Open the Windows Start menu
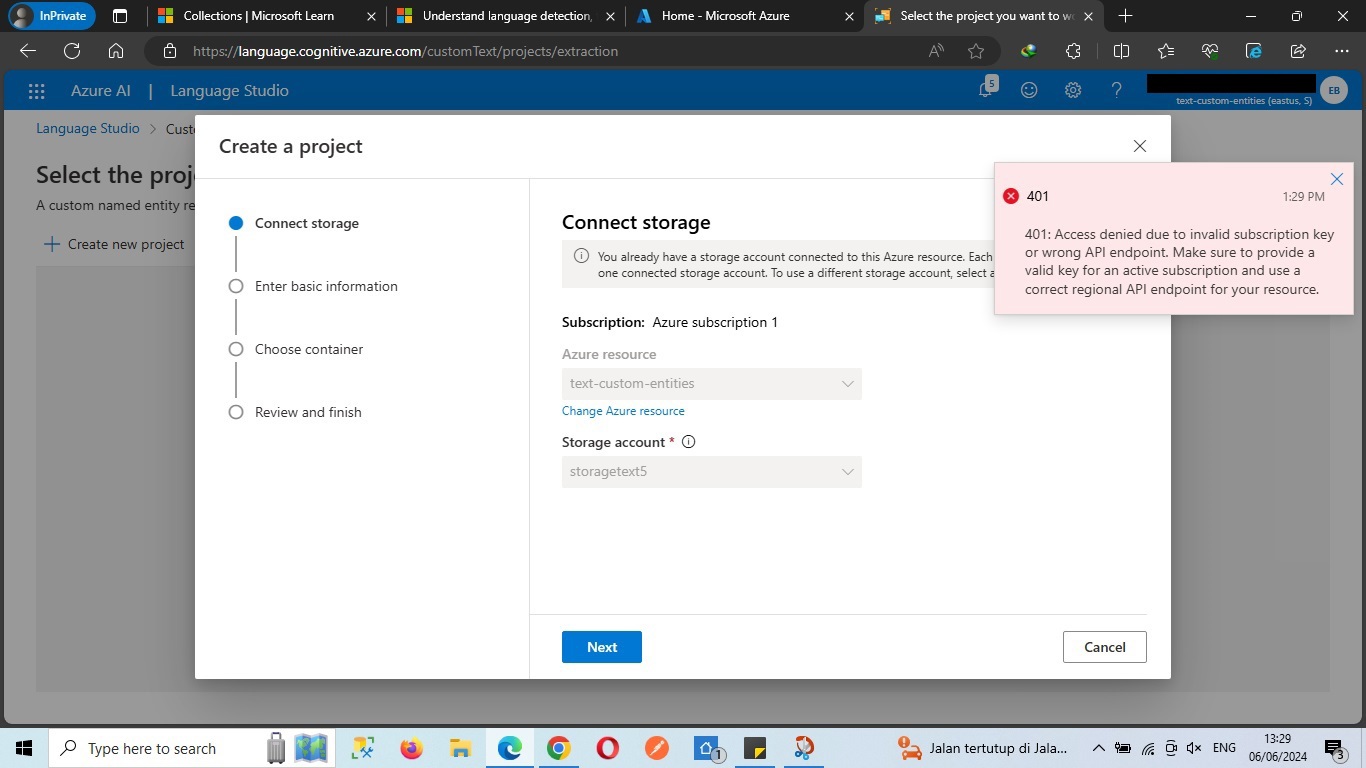This screenshot has width=1366, height=768. 24,748
